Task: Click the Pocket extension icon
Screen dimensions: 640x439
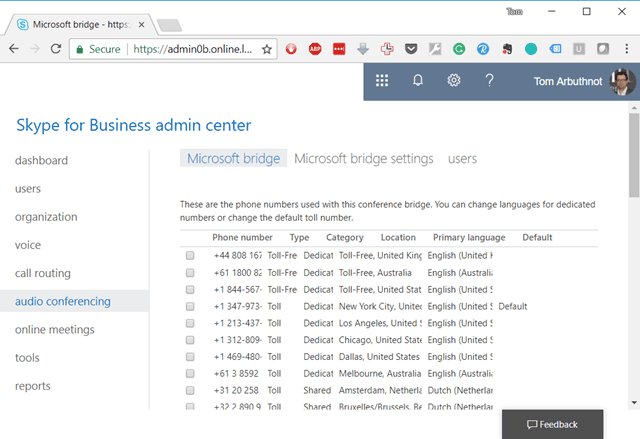Action: click(x=411, y=49)
